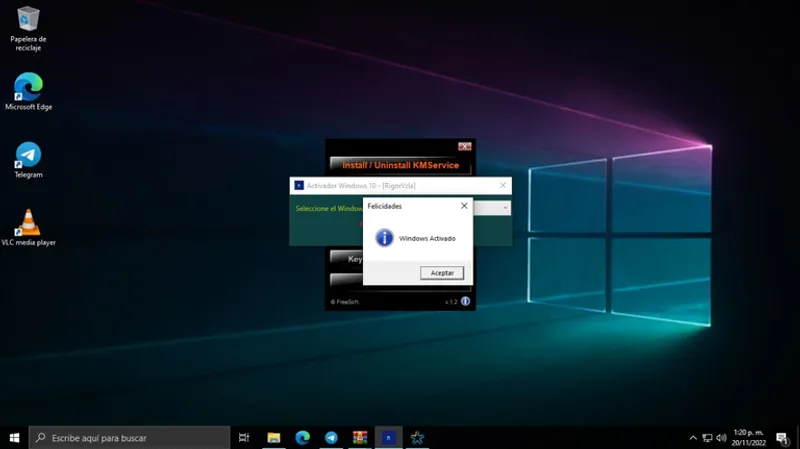Click the taskbar search box
Screen dimensions: 800x449
point(130,438)
